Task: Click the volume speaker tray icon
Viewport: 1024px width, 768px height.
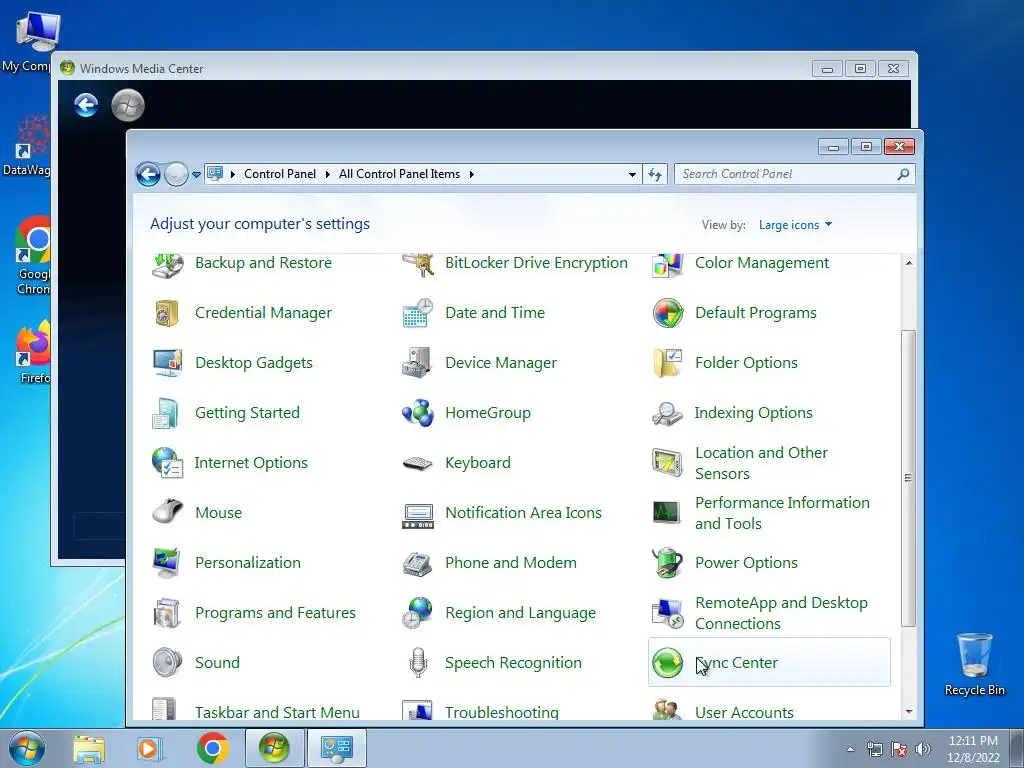Action: 923,749
